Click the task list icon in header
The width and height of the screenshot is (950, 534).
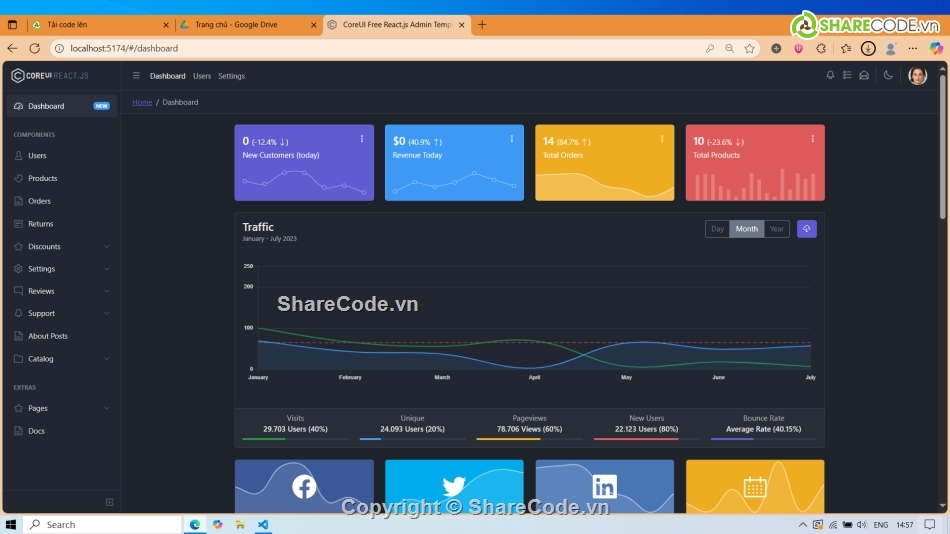847,76
